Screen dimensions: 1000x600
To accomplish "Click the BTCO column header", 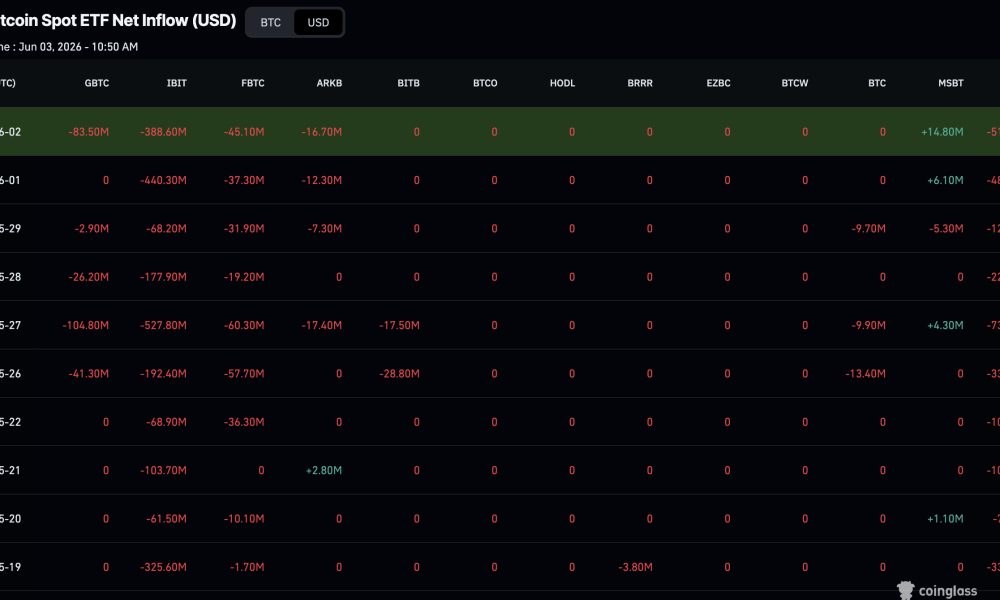I will 485,83.
